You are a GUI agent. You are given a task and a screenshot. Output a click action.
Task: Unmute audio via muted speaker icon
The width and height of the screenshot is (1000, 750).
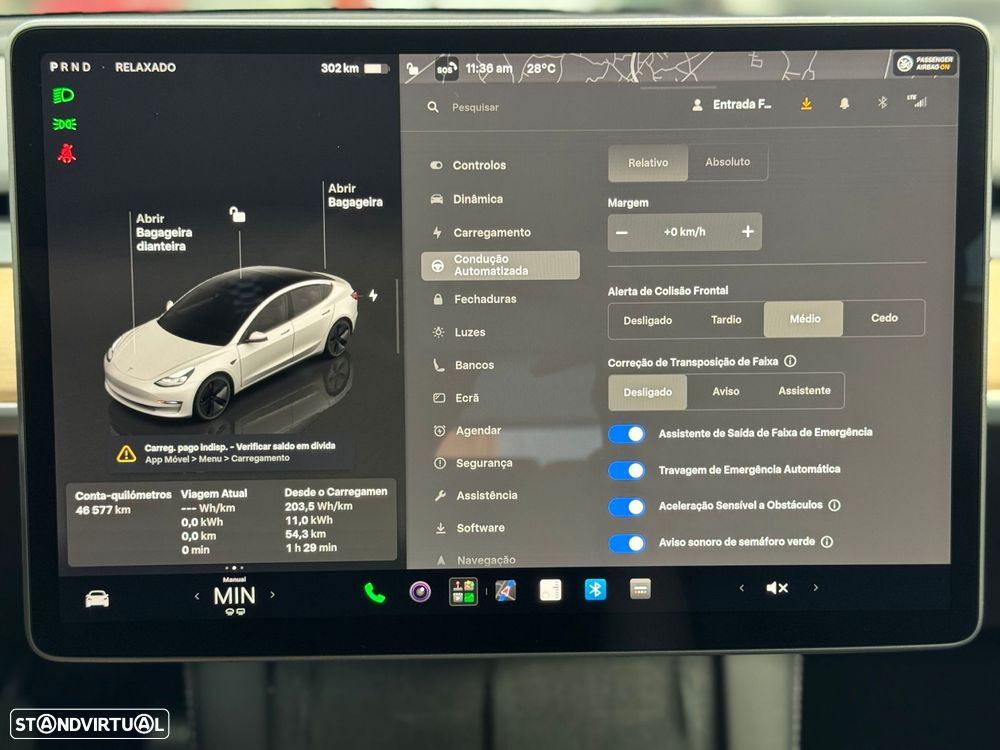pos(777,588)
